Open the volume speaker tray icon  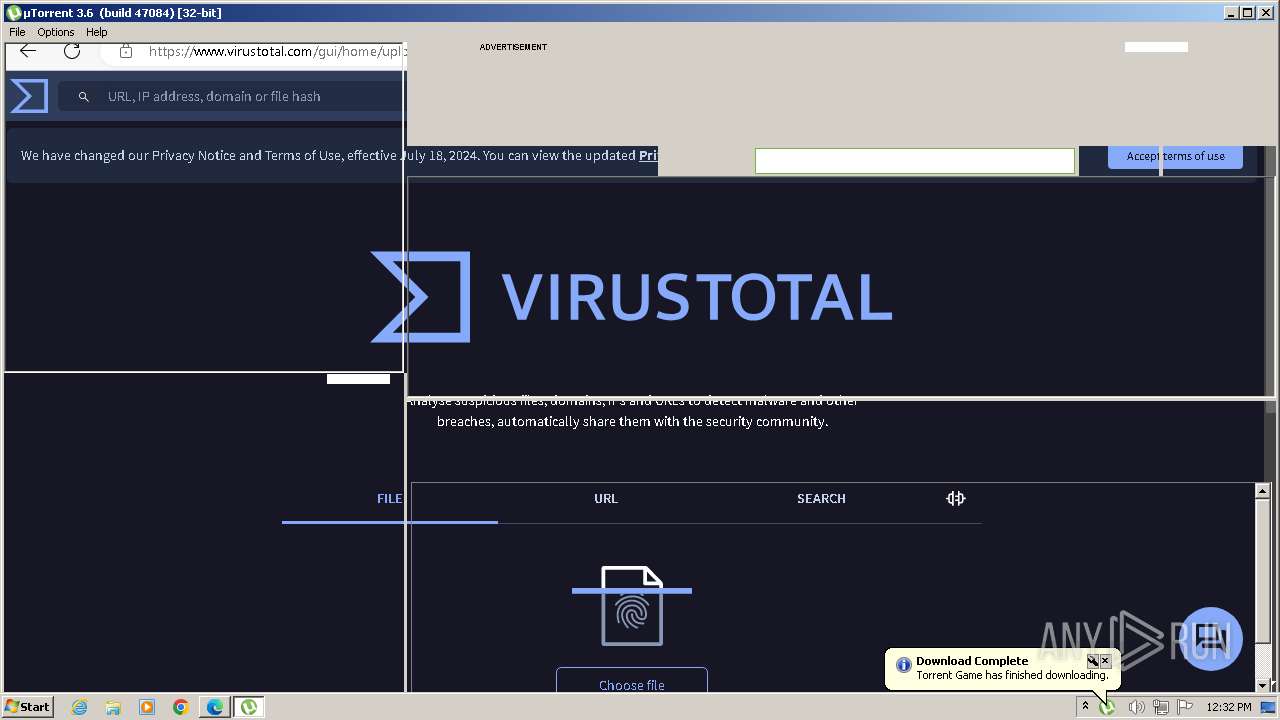pyautogui.click(x=1136, y=707)
